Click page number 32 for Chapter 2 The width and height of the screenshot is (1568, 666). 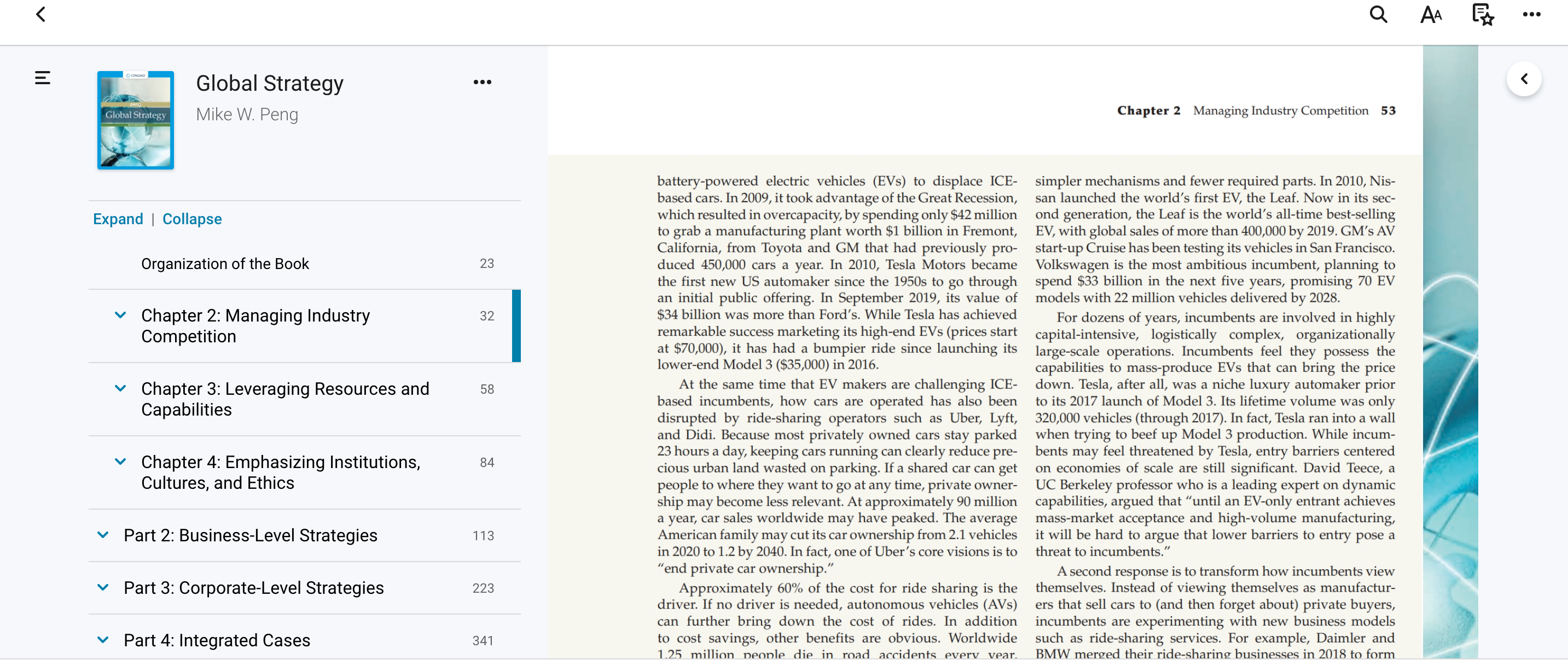(487, 316)
